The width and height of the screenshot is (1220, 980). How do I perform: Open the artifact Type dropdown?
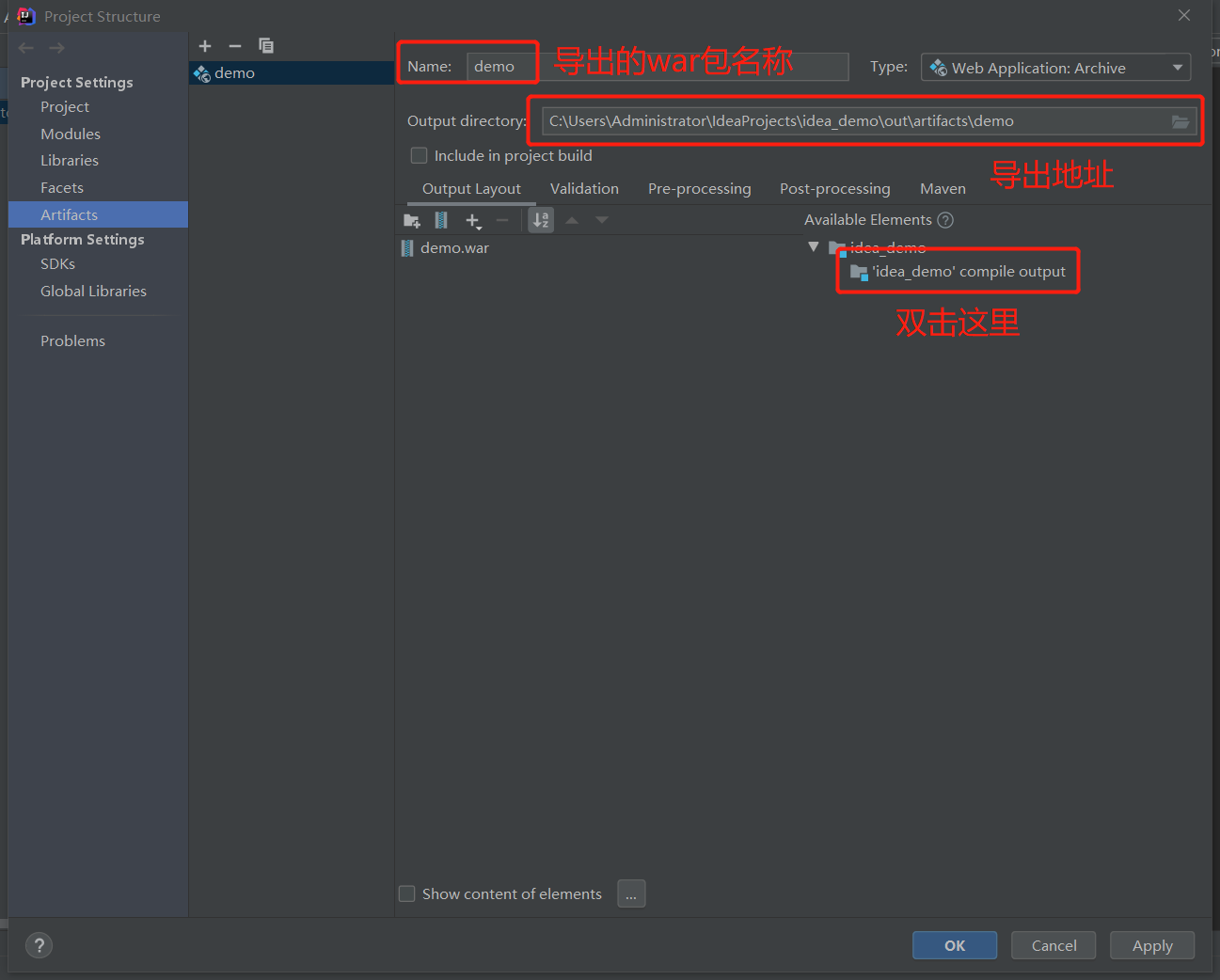pyautogui.click(x=1055, y=68)
